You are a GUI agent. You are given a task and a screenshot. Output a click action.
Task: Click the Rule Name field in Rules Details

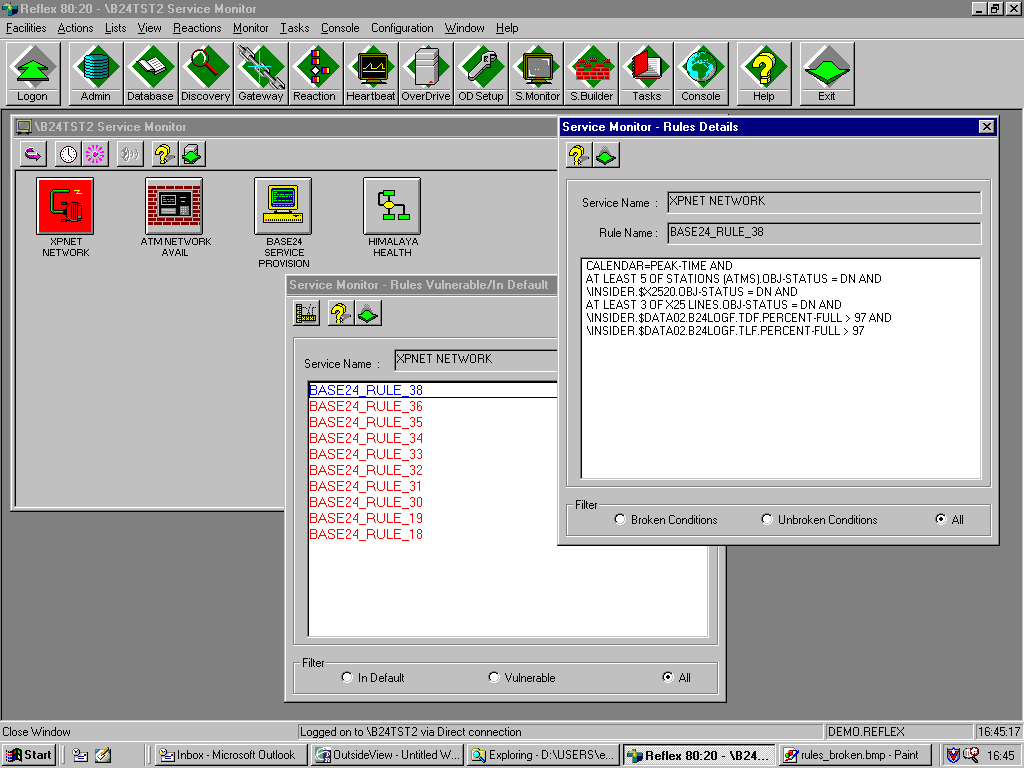pyautogui.click(x=824, y=233)
